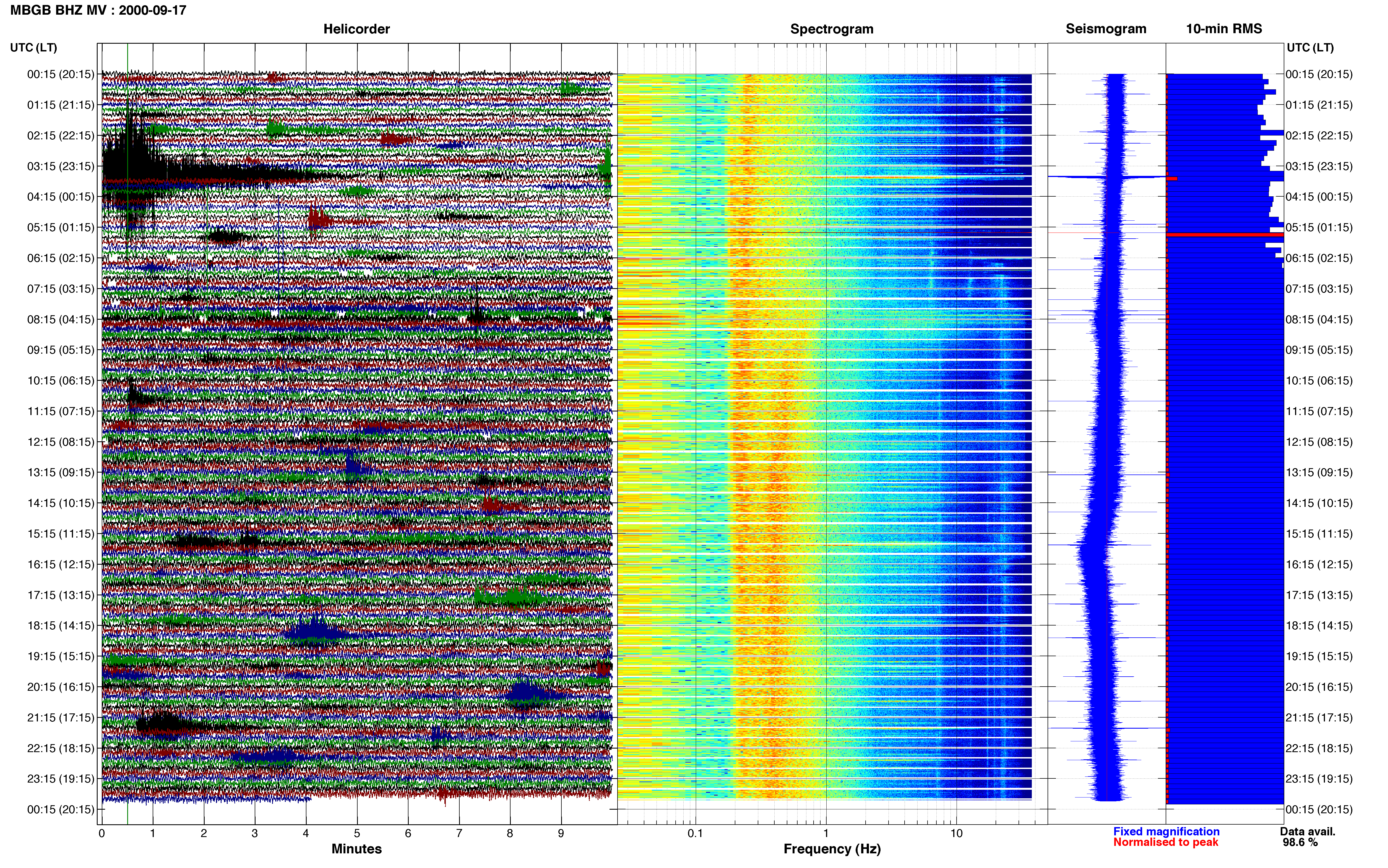1388x868 pixels.
Task: Select the 'Seismogram' panel heading
Action: coord(1106,29)
